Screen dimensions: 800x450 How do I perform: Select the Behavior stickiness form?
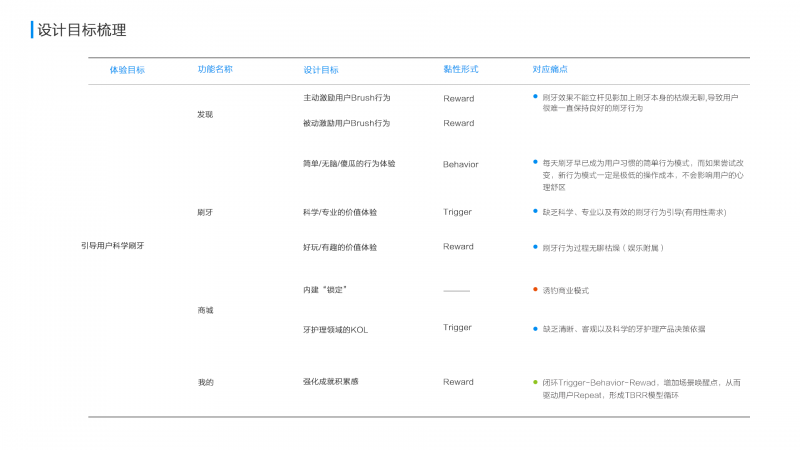(x=461, y=164)
